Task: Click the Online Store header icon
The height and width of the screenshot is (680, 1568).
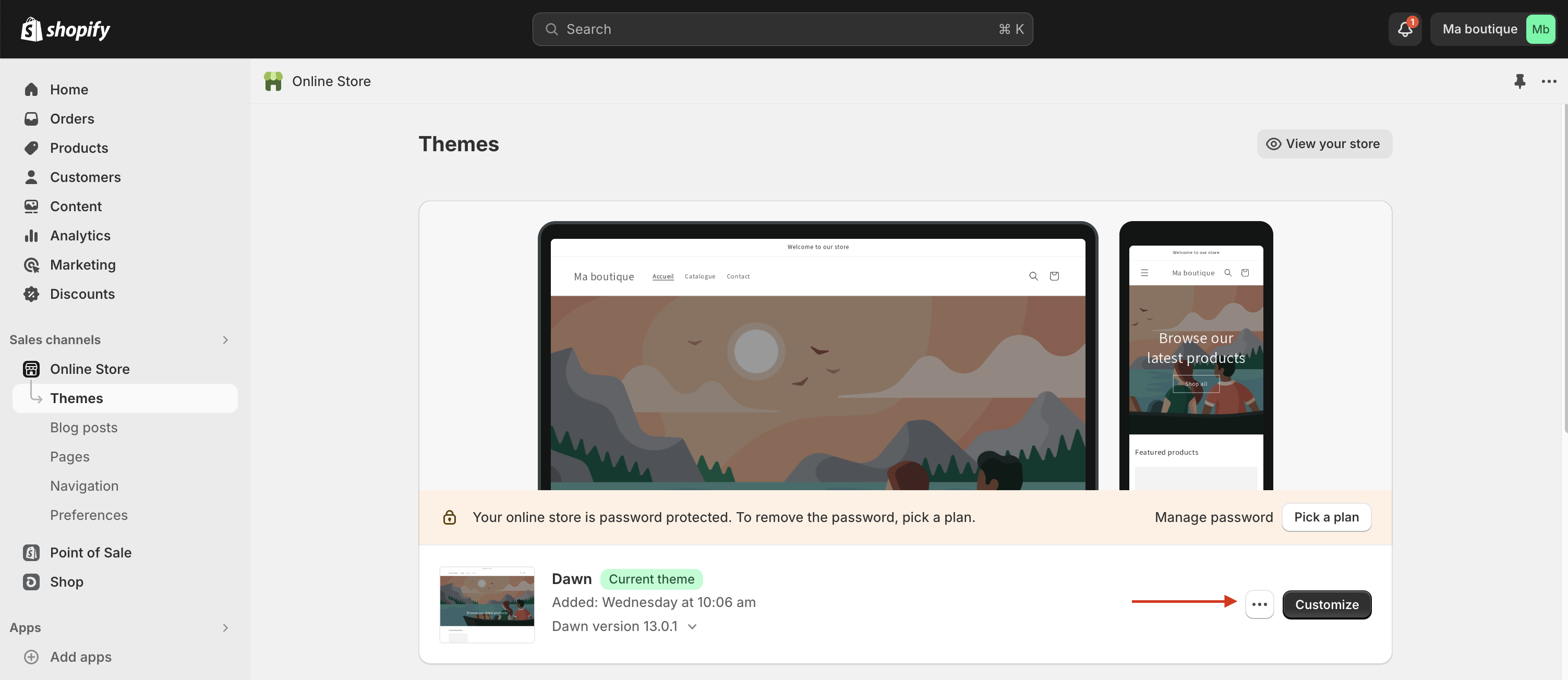Action: click(273, 81)
